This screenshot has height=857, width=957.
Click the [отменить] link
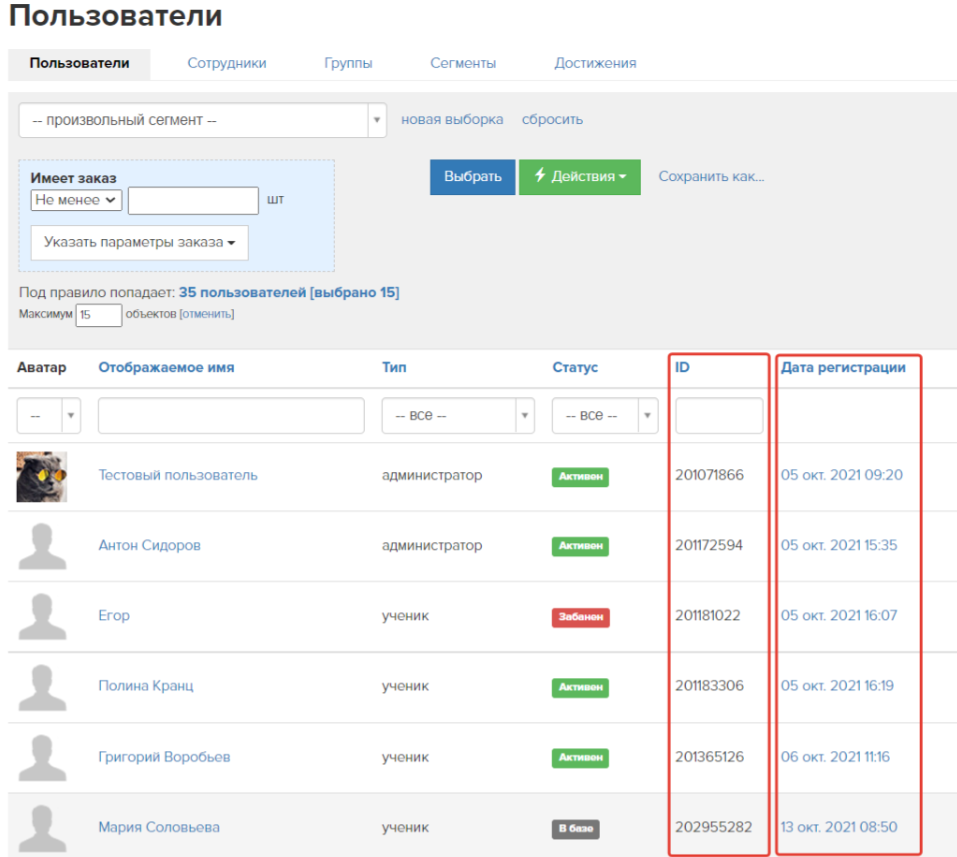coord(206,314)
